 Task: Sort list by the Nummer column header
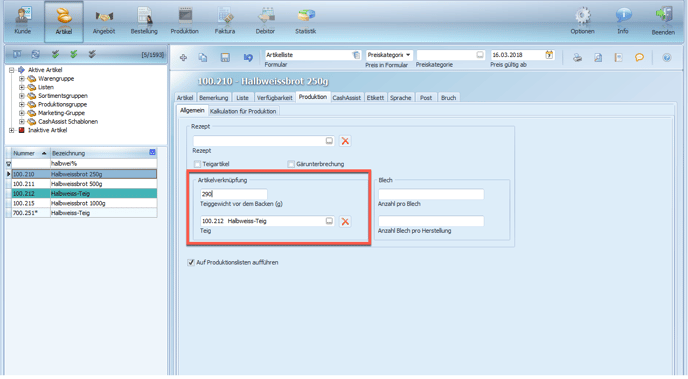click(x=30, y=153)
